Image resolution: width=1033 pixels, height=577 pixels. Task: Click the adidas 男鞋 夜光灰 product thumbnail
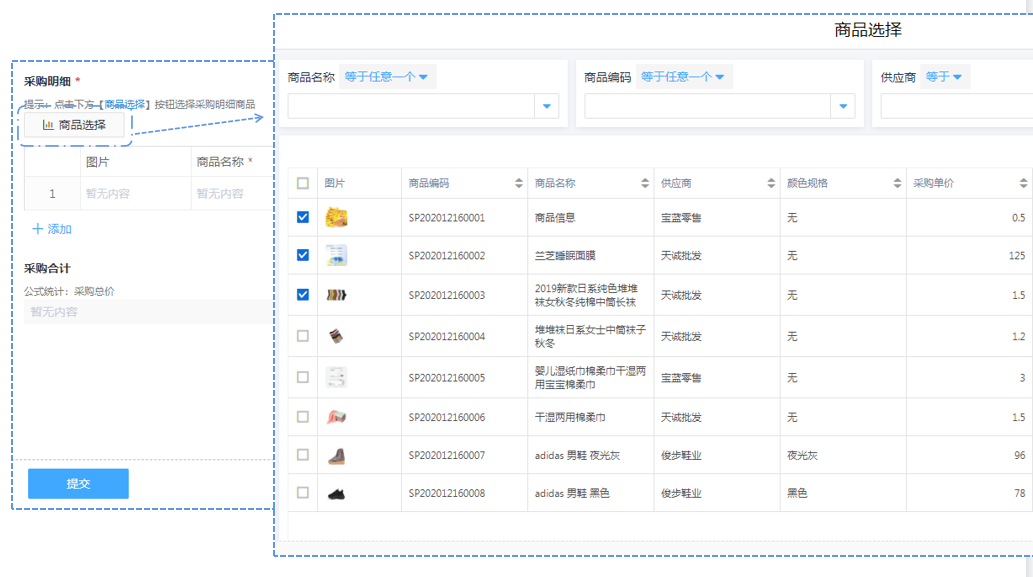(x=336, y=456)
